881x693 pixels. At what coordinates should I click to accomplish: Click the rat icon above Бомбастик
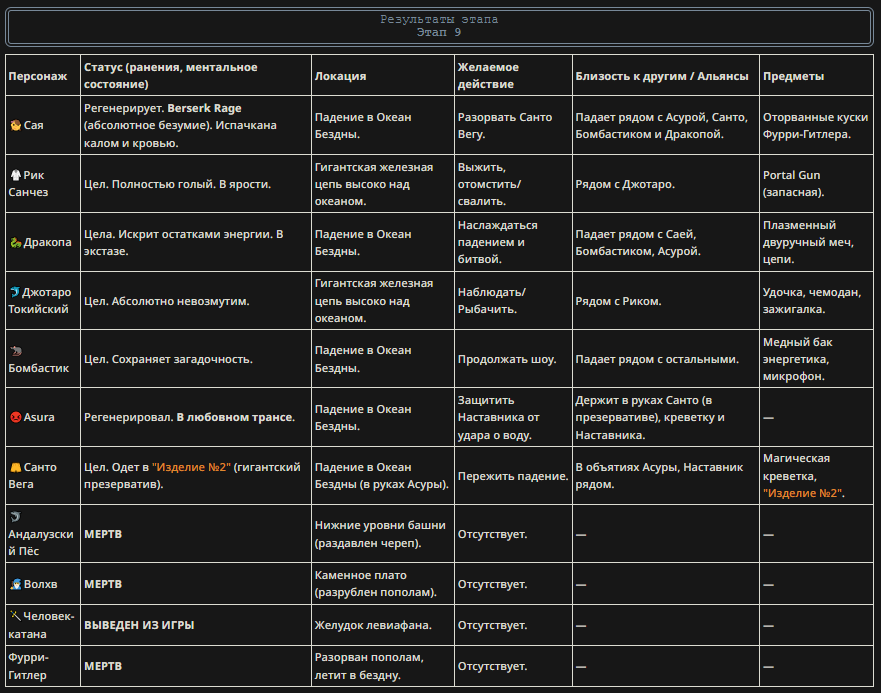pos(16,351)
